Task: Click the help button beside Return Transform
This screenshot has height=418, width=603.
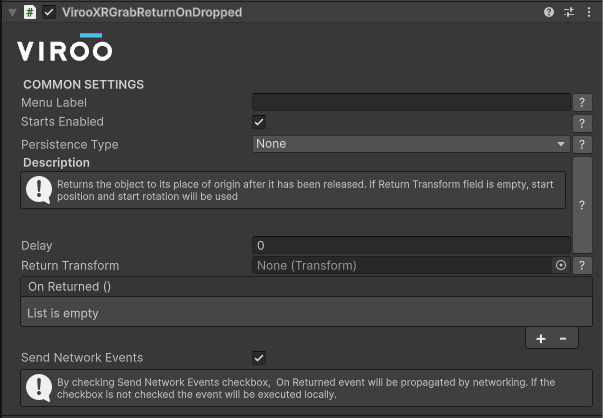Action: pyautogui.click(x=582, y=266)
